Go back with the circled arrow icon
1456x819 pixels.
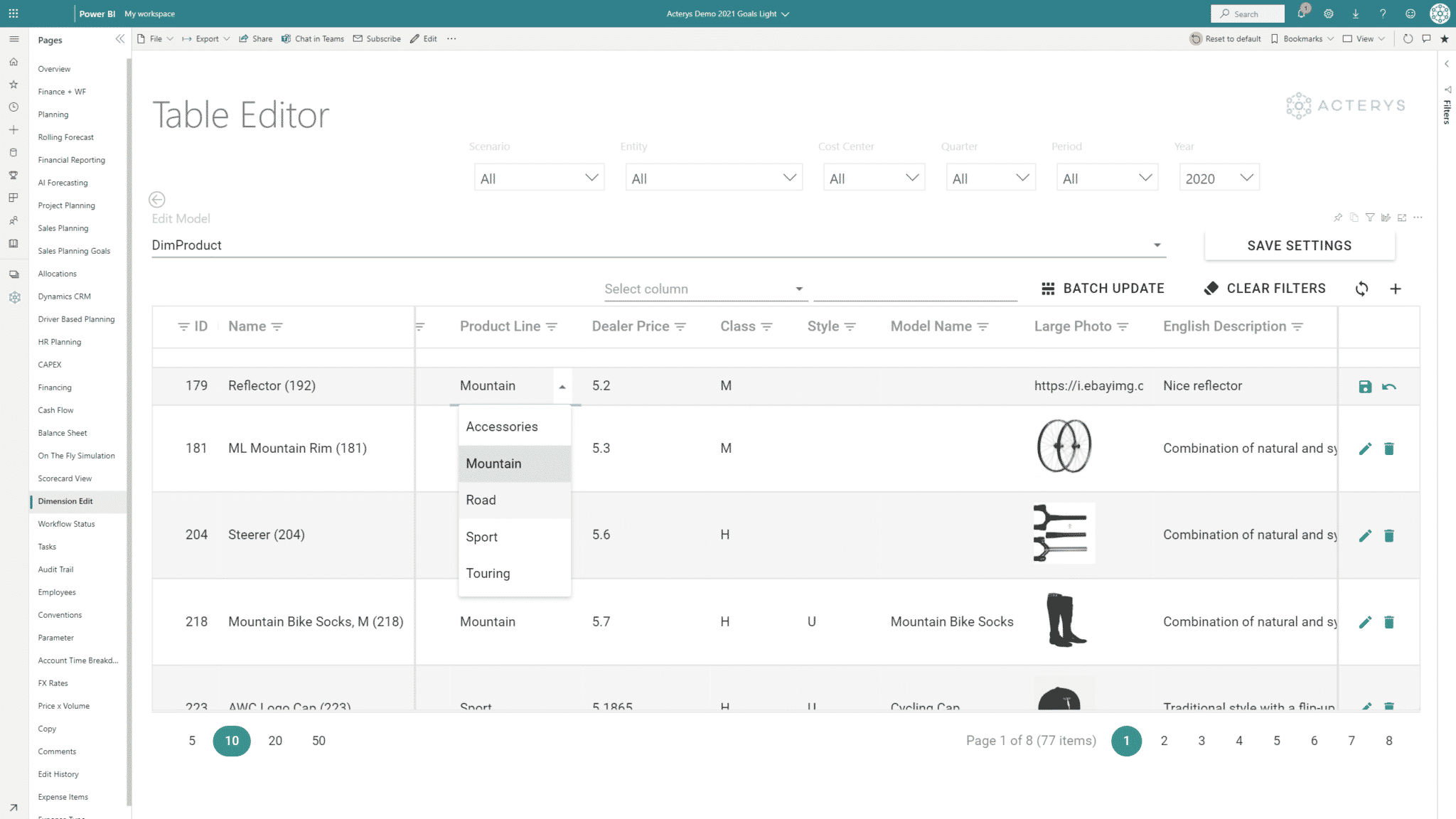pyautogui.click(x=157, y=200)
